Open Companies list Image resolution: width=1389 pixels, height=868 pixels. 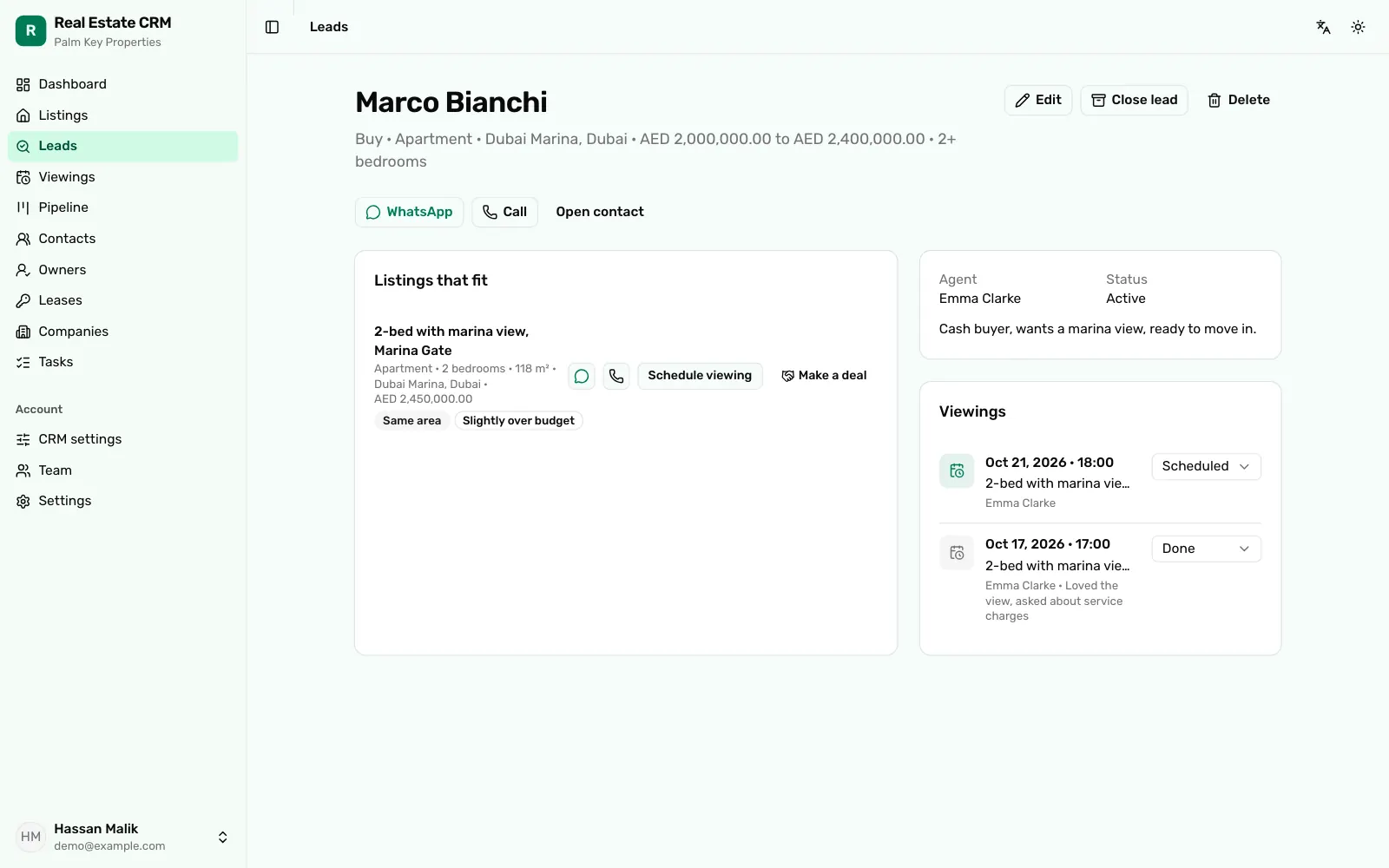(122, 332)
